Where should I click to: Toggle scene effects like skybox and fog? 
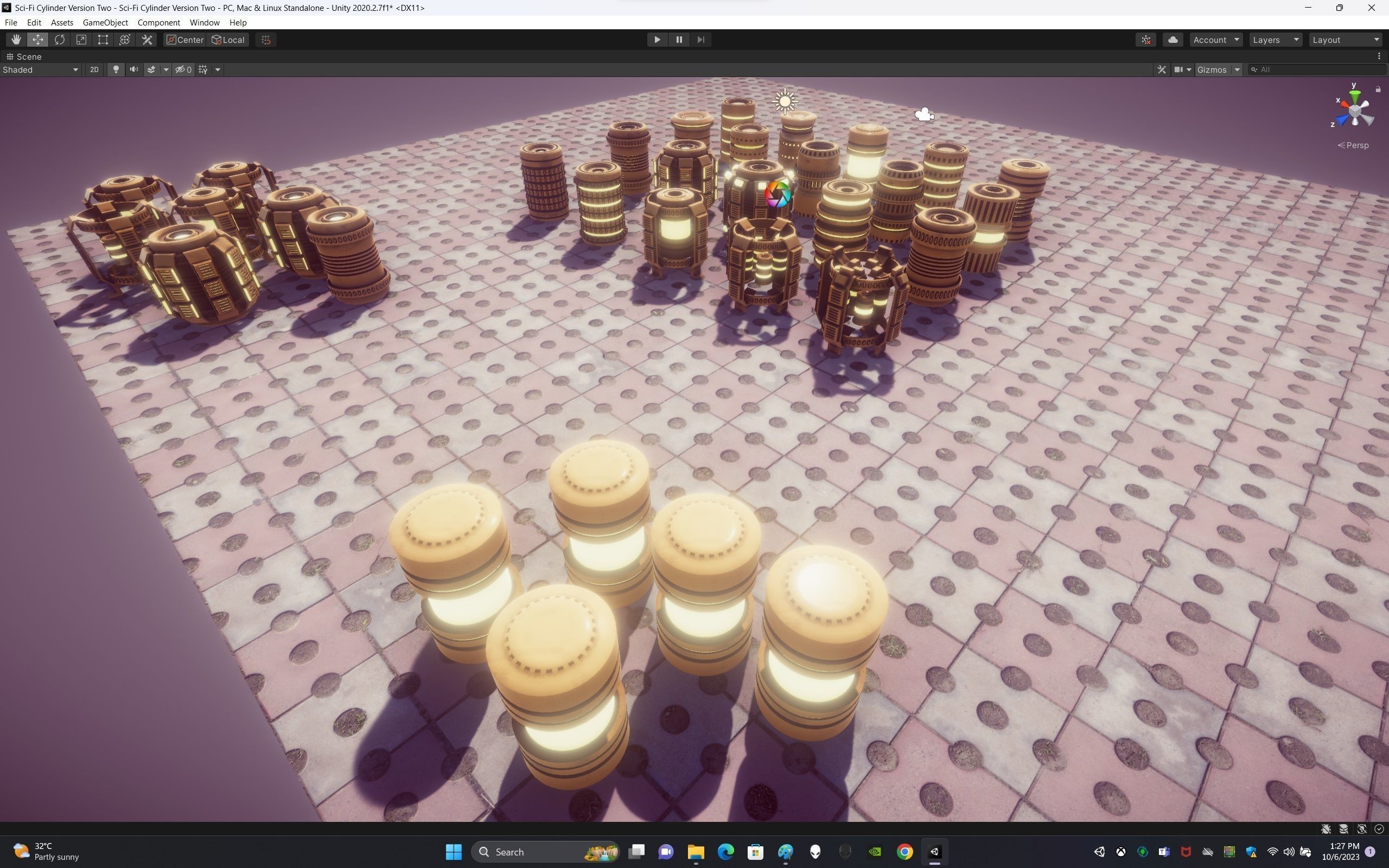click(151, 69)
